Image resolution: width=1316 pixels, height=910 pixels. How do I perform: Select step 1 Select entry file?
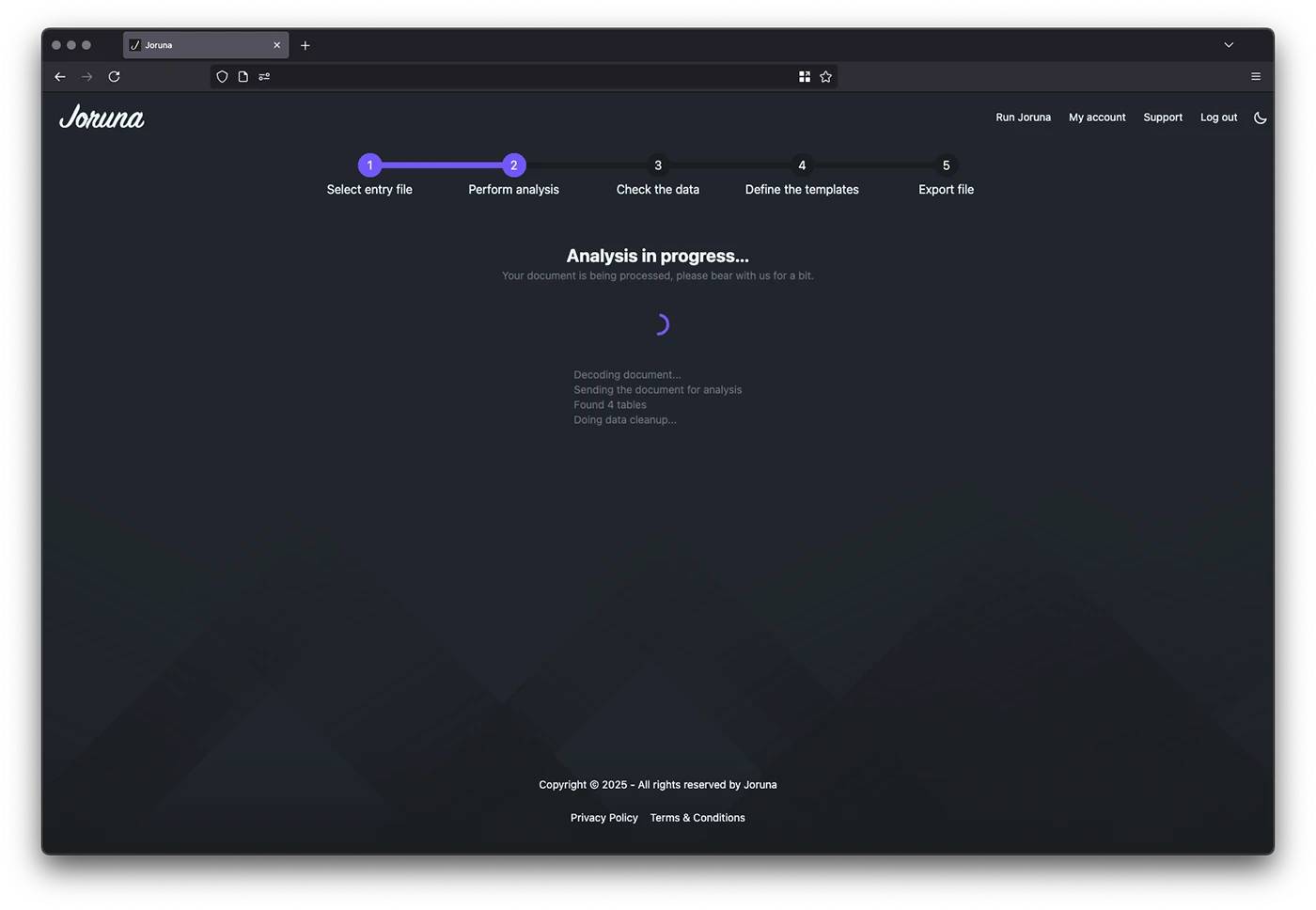point(369,165)
